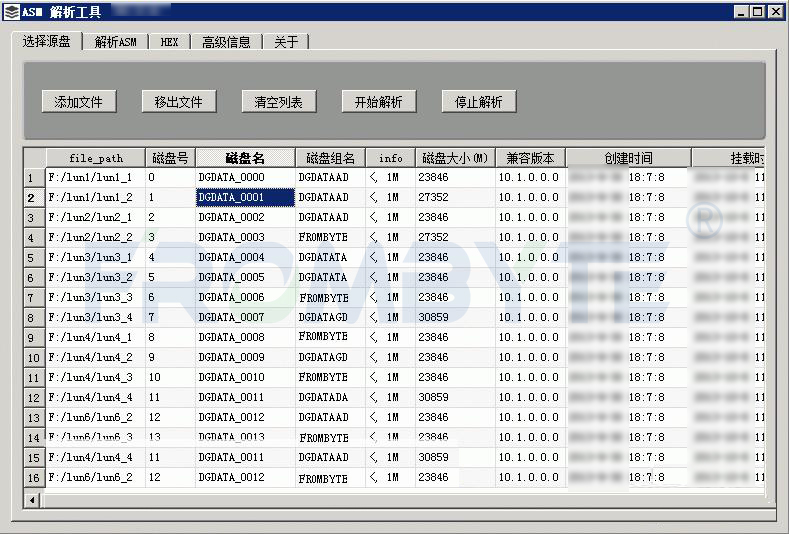Select cell F:/lun3/lun3_1

(x=96, y=257)
